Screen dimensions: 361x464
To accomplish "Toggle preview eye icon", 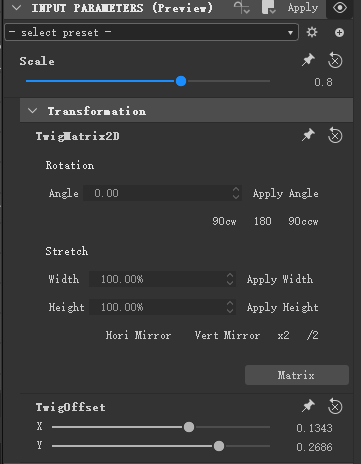I will pos(340,8).
